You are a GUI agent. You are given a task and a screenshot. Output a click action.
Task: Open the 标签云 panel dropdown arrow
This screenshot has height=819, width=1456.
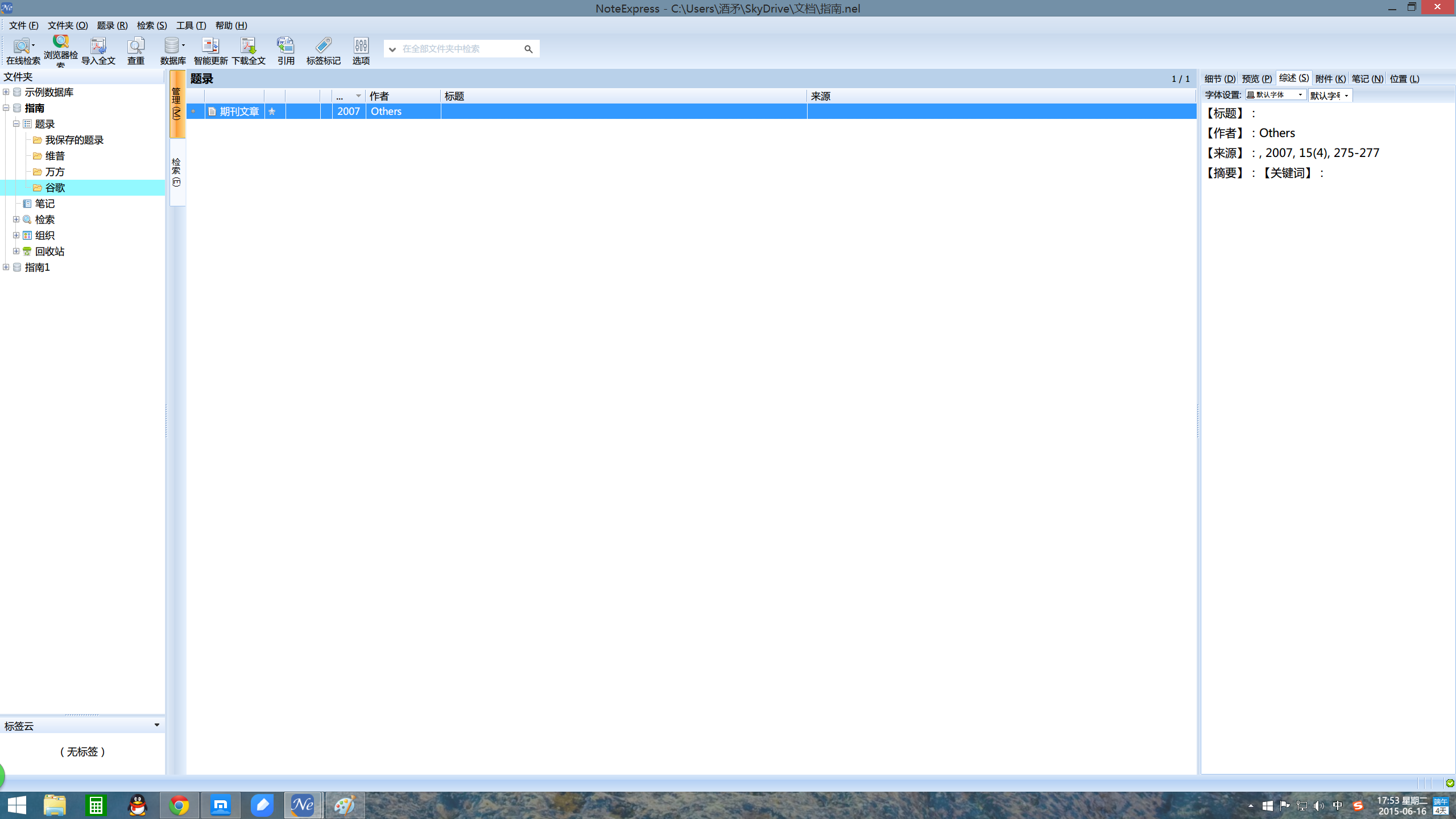coord(157,725)
